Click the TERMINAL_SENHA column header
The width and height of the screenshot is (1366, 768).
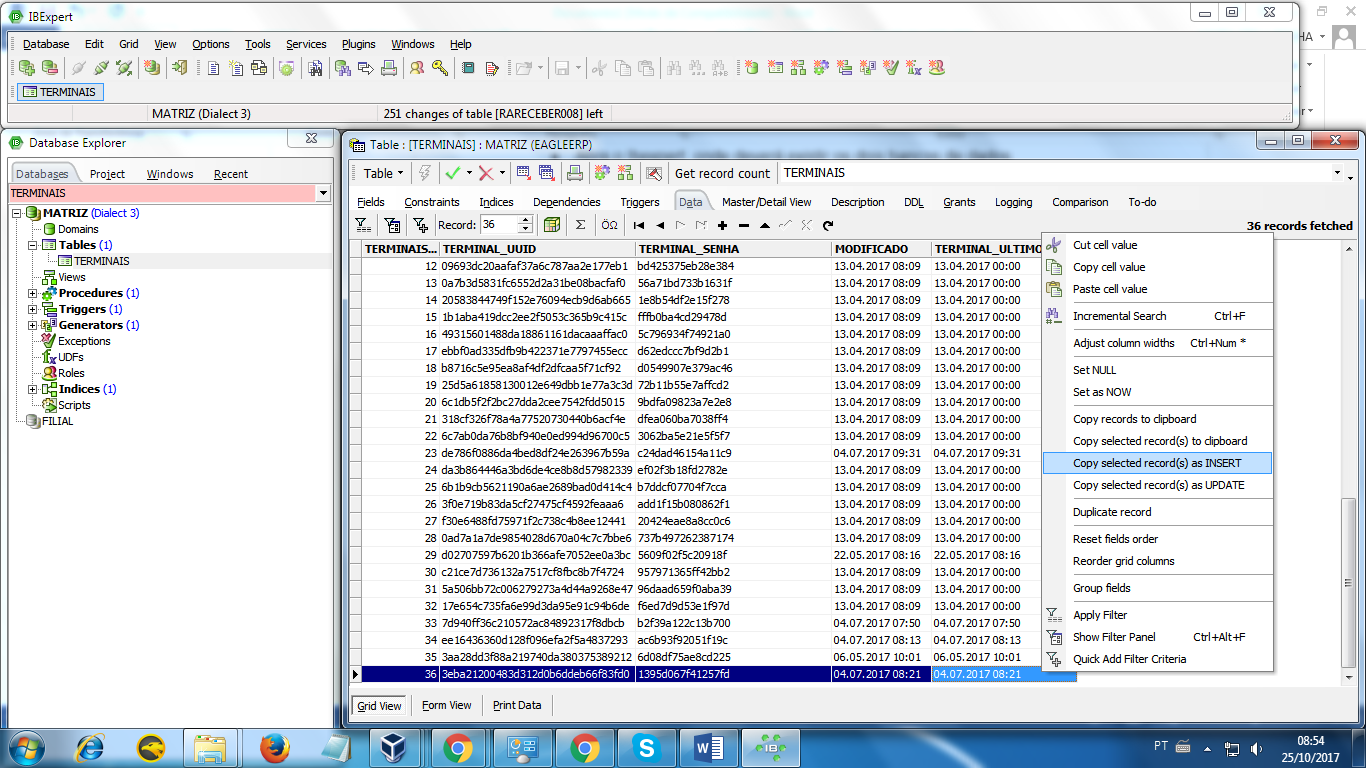pyautogui.click(x=733, y=249)
